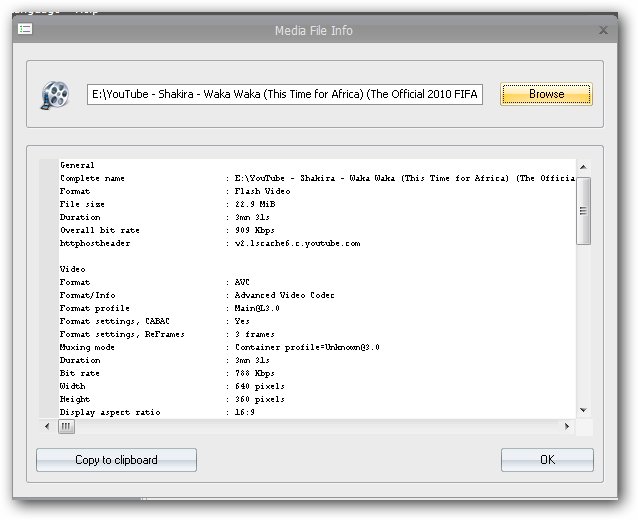Click the horizontal scrollbar right arrow
The image size is (638, 520).
tap(567, 426)
